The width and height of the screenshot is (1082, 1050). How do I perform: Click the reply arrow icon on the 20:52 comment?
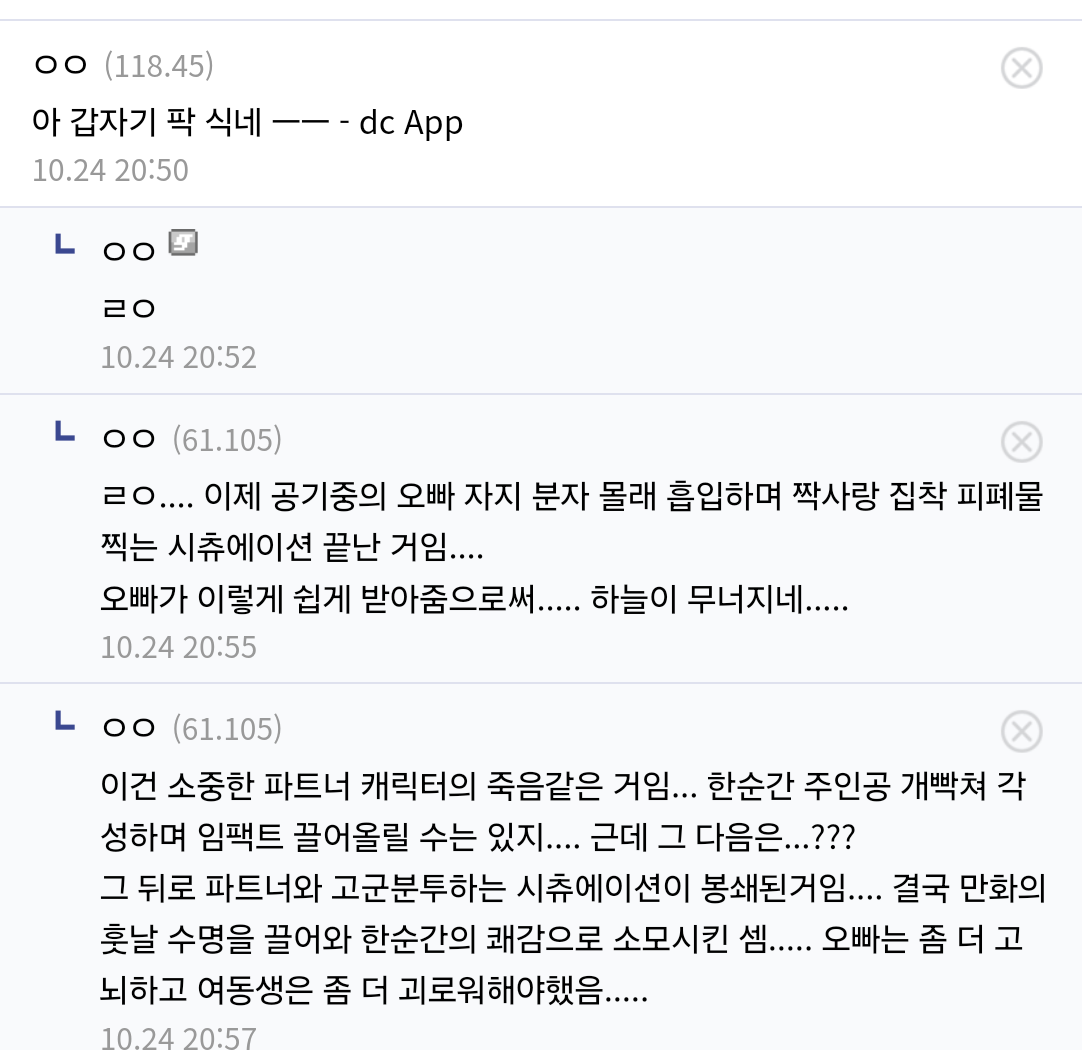pos(64,245)
